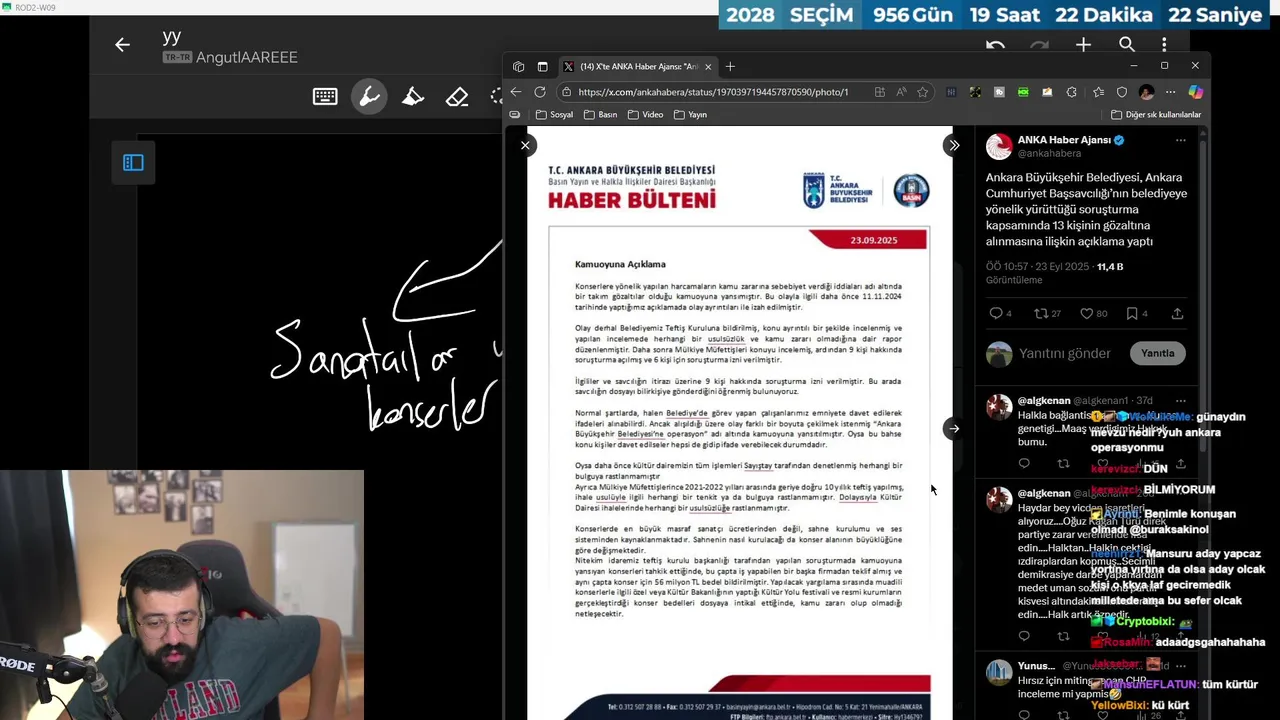Image resolution: width=1280 pixels, height=720 pixels.
Task: Search within the note app
Action: (x=1127, y=45)
